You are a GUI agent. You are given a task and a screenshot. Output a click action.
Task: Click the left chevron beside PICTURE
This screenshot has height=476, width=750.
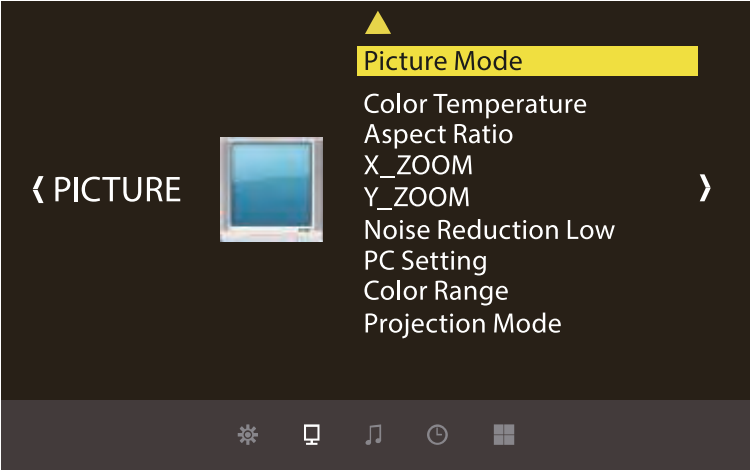(x=38, y=189)
